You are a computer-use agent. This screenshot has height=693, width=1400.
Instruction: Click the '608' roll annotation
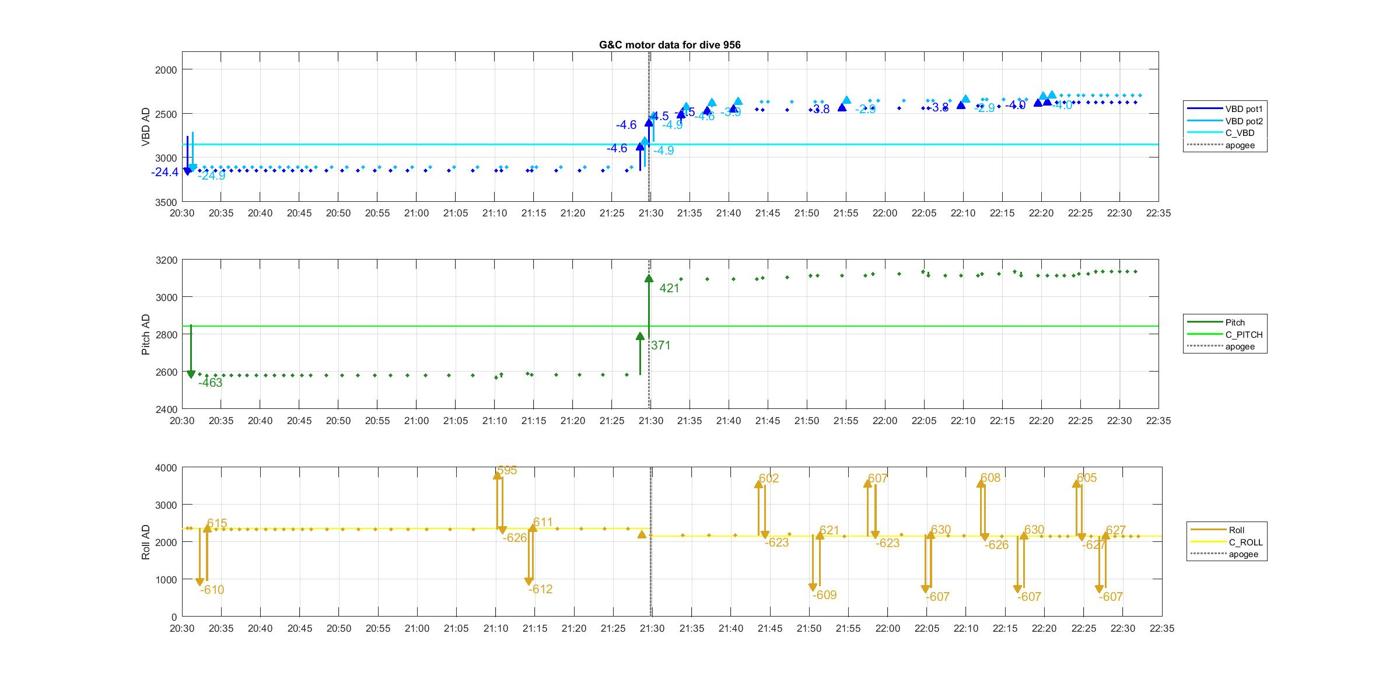pos(990,478)
